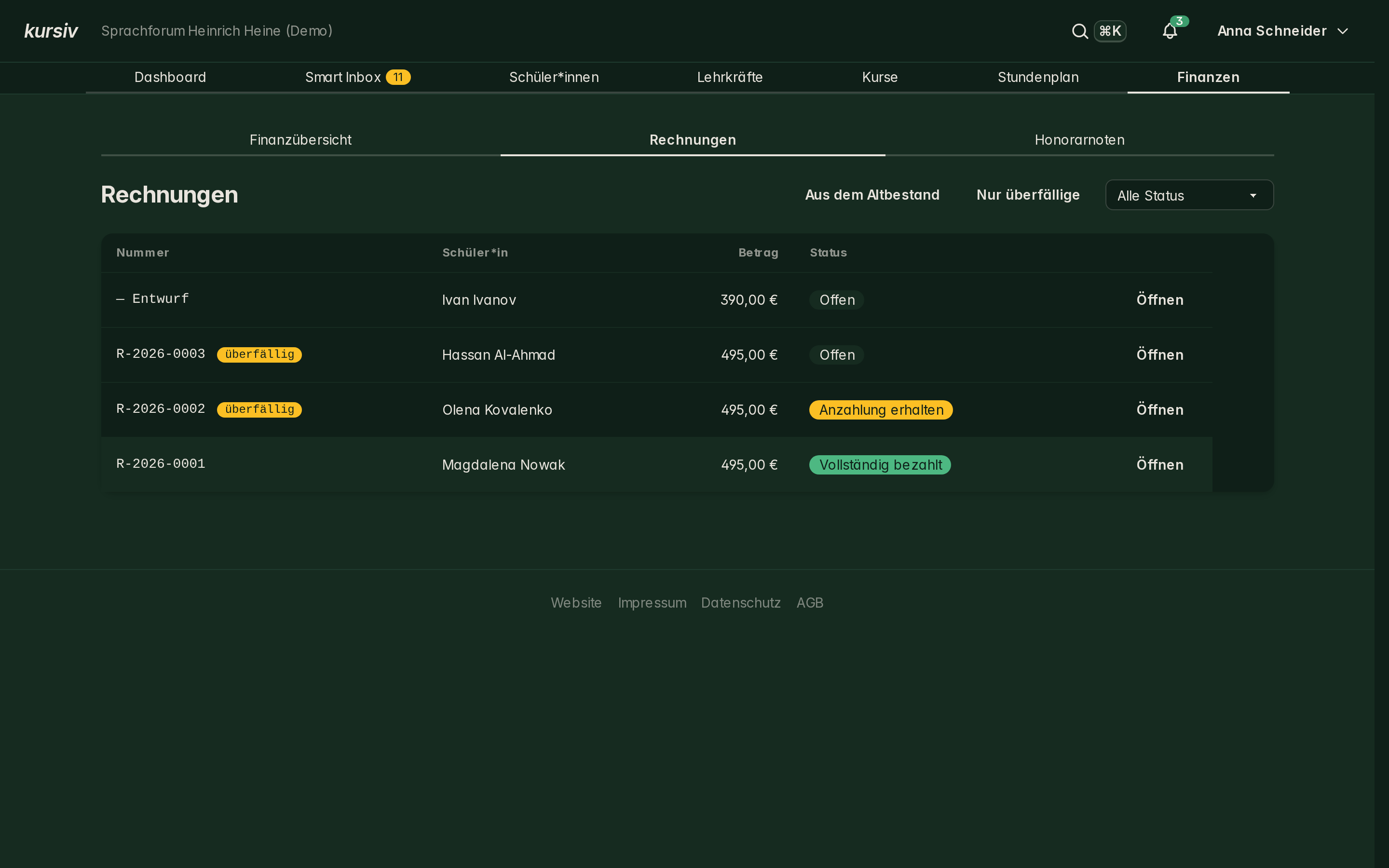1389x868 pixels.
Task: Open the Datenschutz footer link
Action: click(x=740, y=603)
